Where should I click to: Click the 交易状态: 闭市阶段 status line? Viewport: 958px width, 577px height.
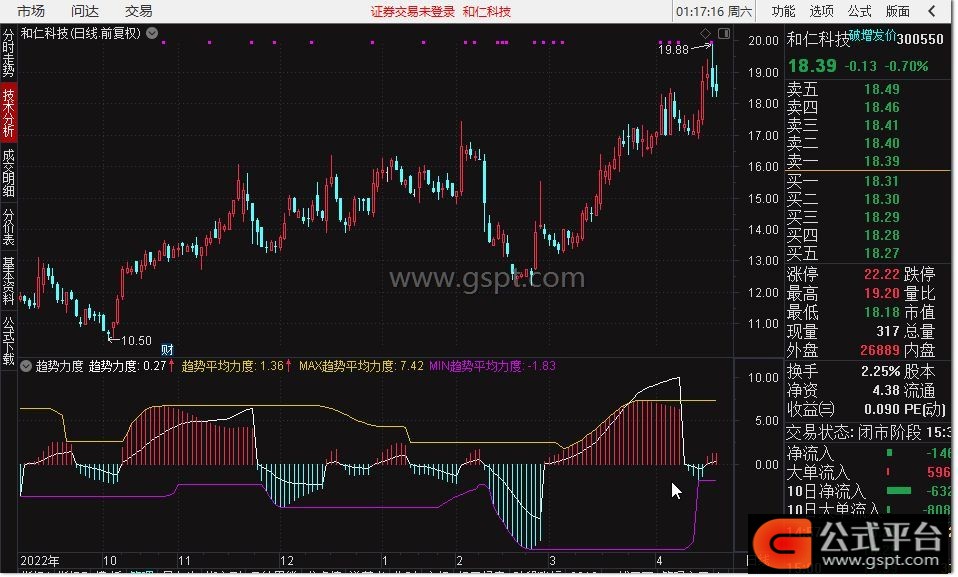(x=869, y=433)
